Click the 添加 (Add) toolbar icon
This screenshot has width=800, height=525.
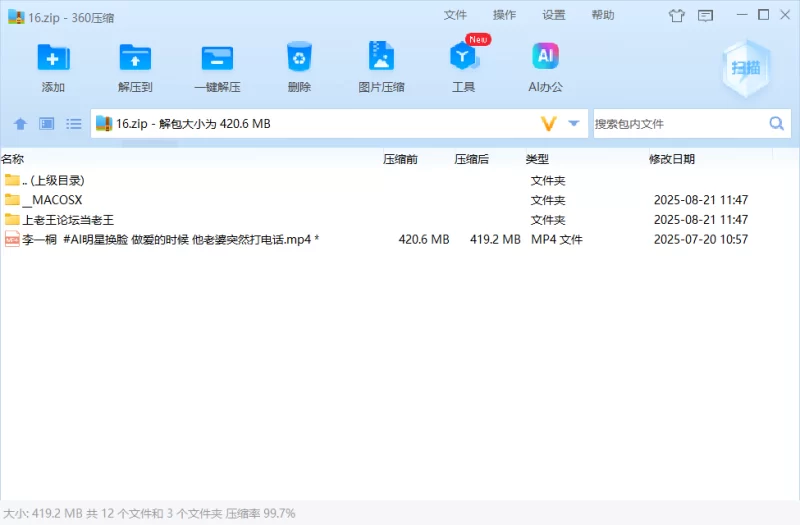pyautogui.click(x=53, y=57)
